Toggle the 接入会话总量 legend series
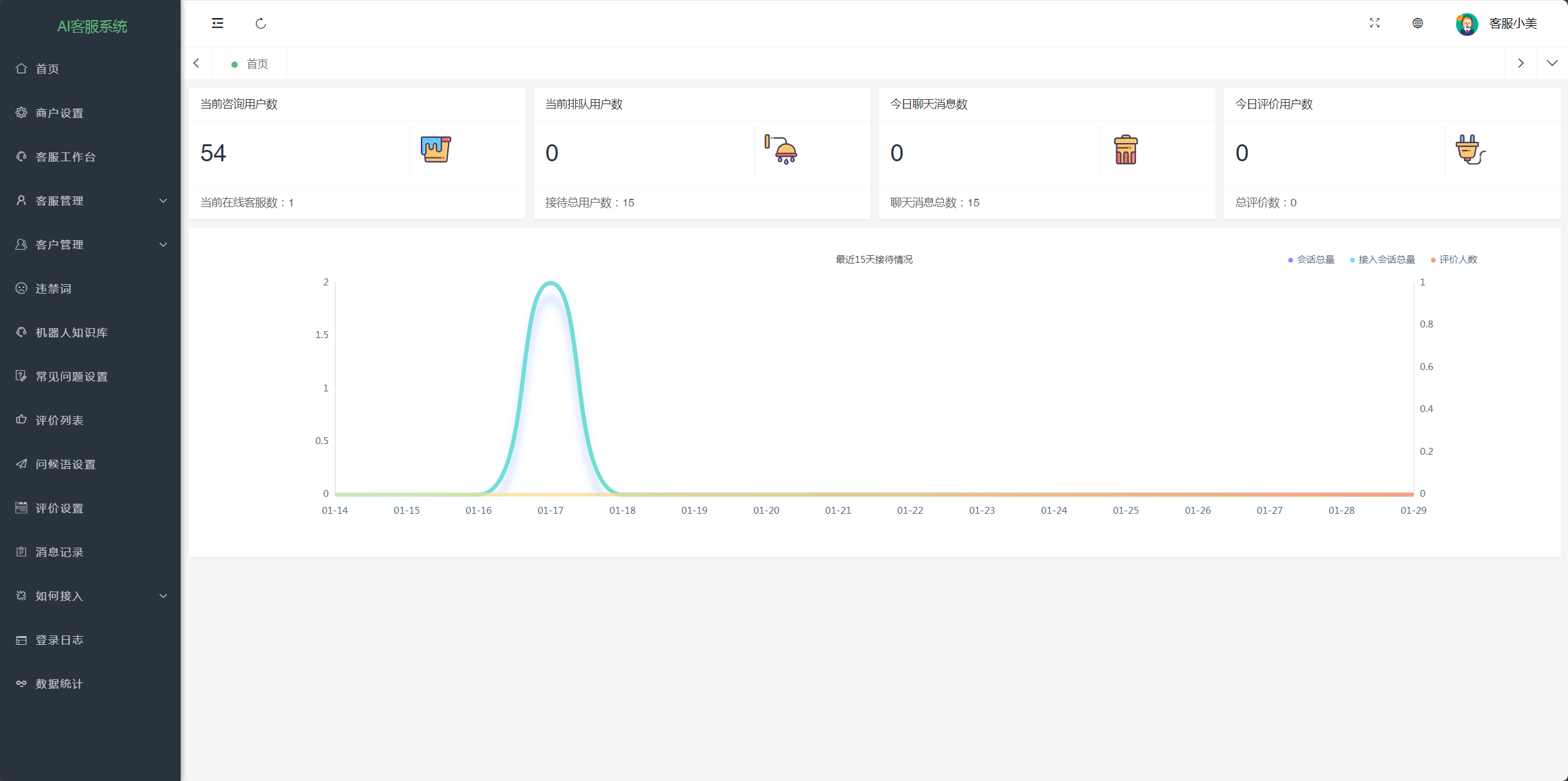Viewport: 1568px width, 781px height. coord(1382,260)
